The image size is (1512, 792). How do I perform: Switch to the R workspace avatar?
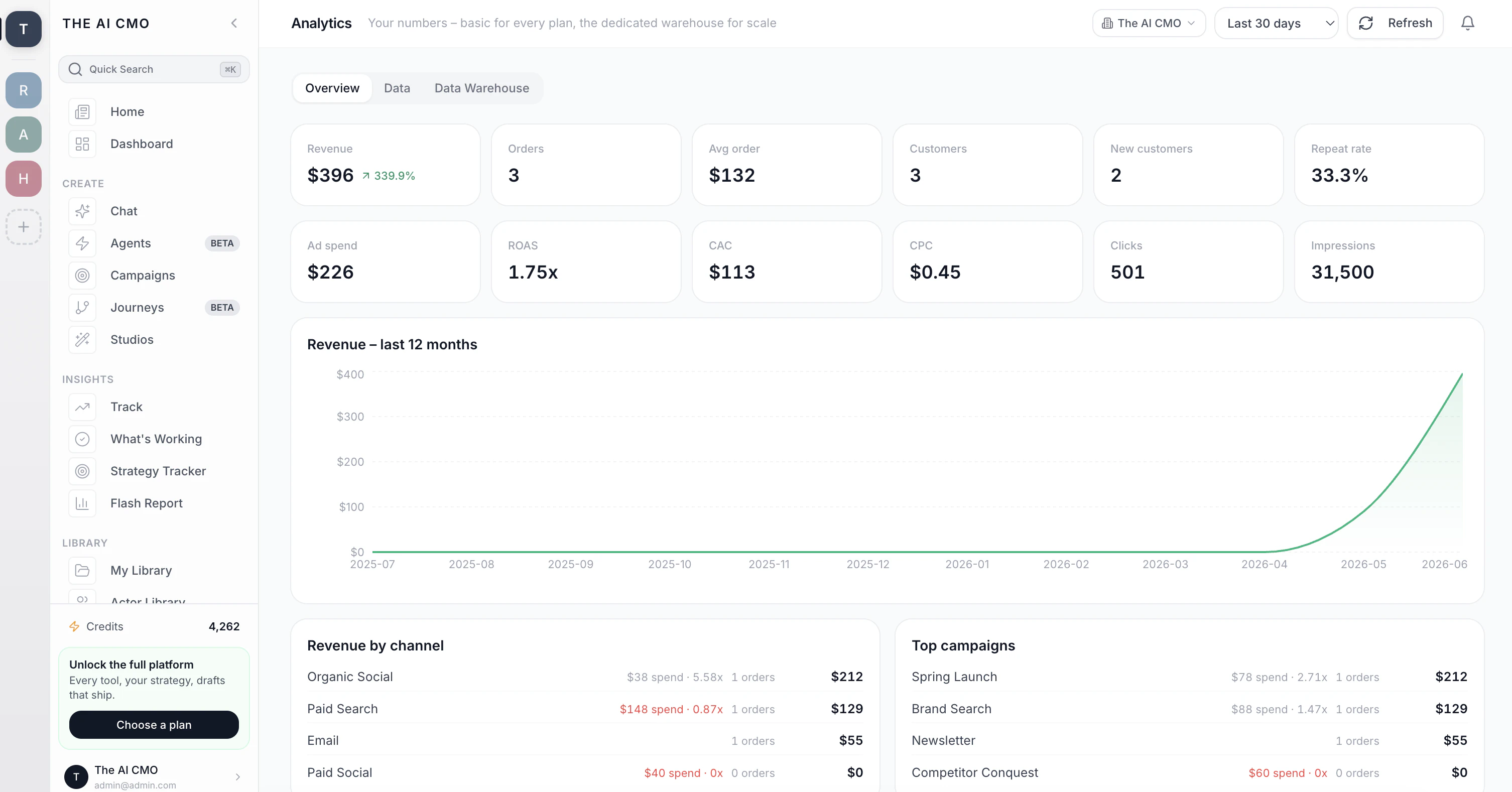point(24,90)
